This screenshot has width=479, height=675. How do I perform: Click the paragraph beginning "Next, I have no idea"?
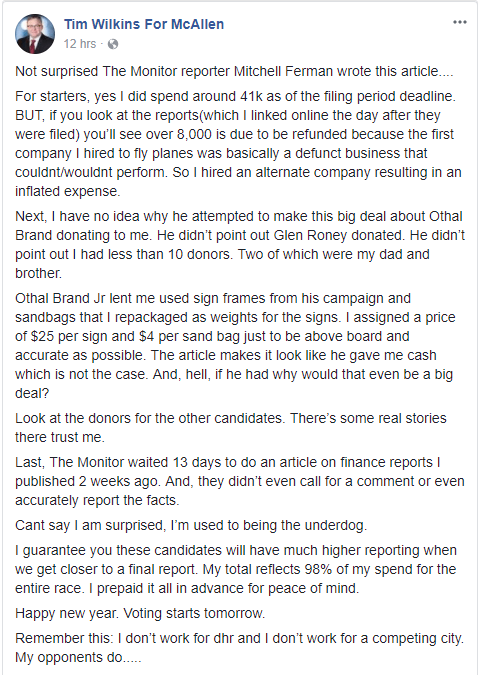pos(240,245)
